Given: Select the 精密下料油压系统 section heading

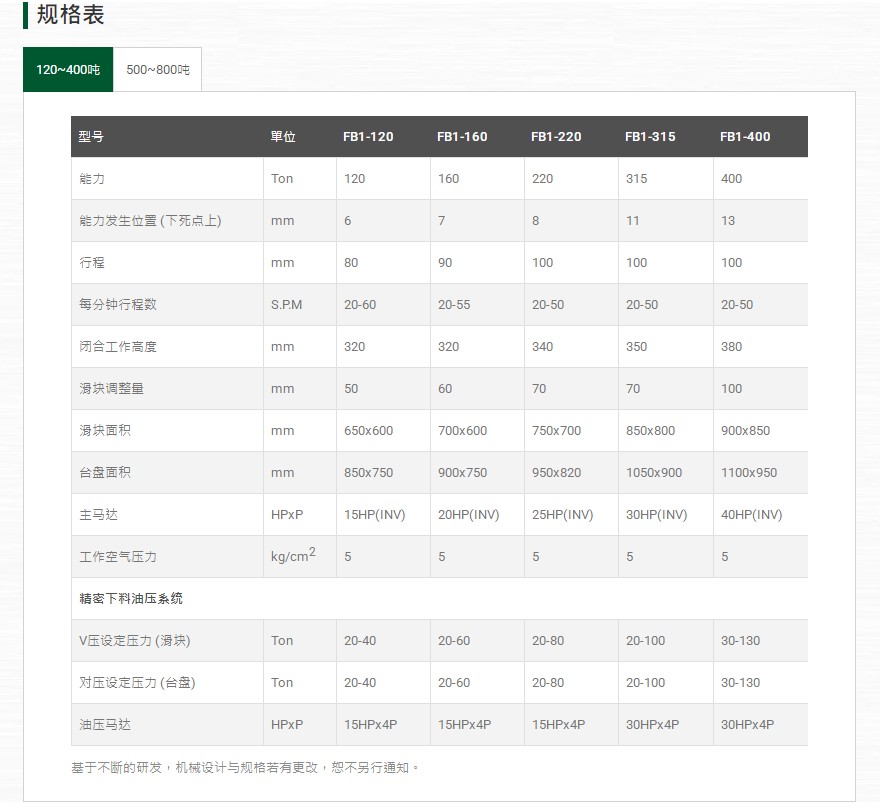Looking at the screenshot, I should pyautogui.click(x=131, y=599).
